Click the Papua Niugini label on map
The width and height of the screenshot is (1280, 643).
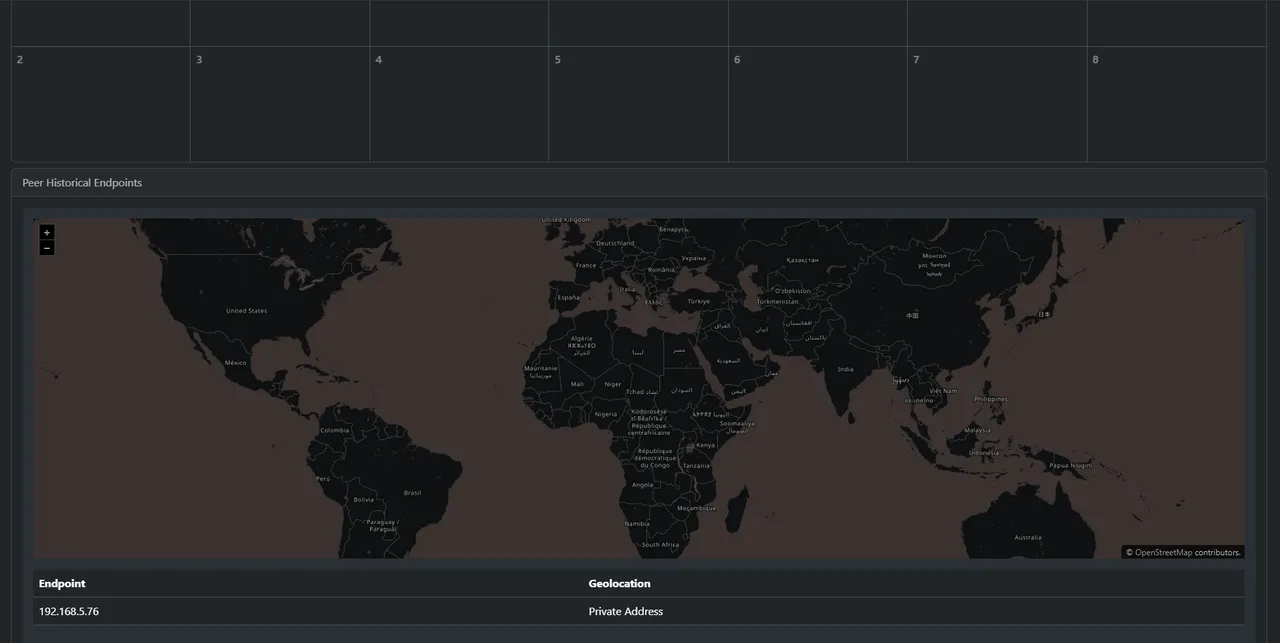click(1070, 465)
